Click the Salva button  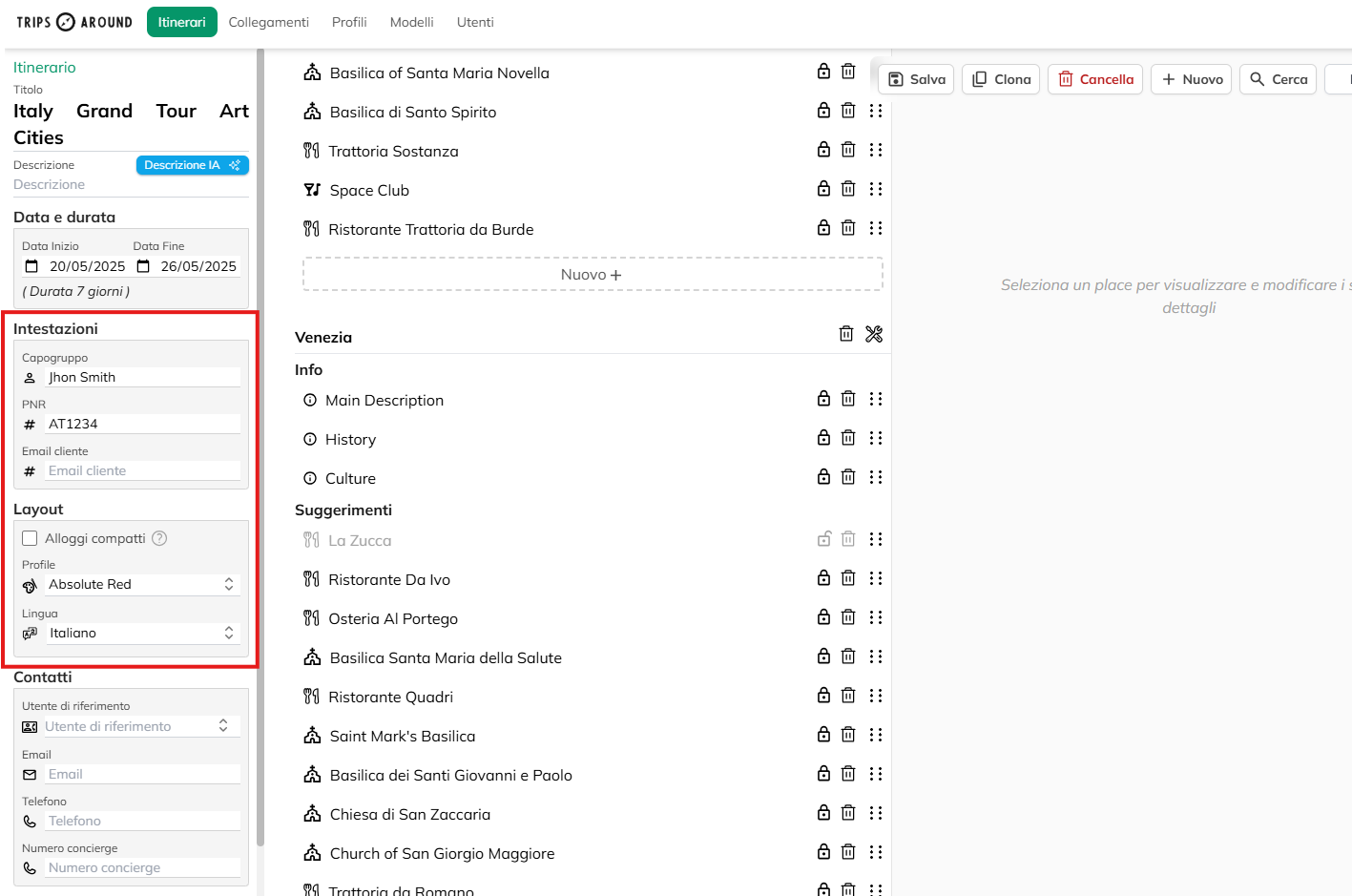(x=916, y=79)
